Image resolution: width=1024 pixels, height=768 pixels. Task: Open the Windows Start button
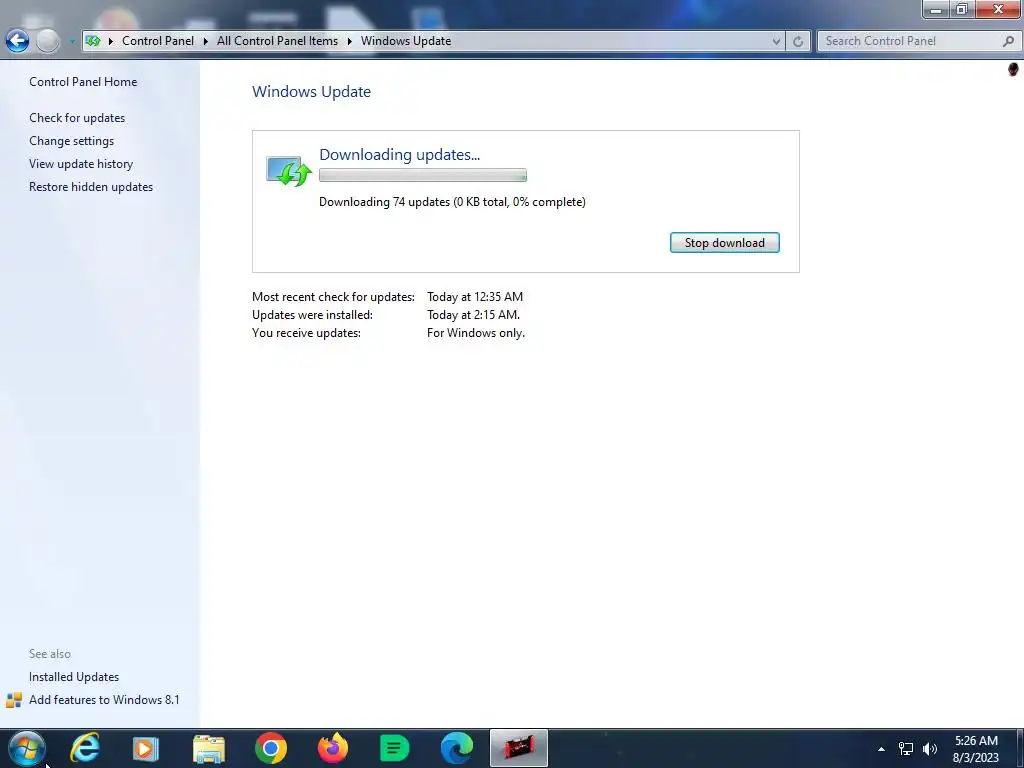(x=27, y=748)
